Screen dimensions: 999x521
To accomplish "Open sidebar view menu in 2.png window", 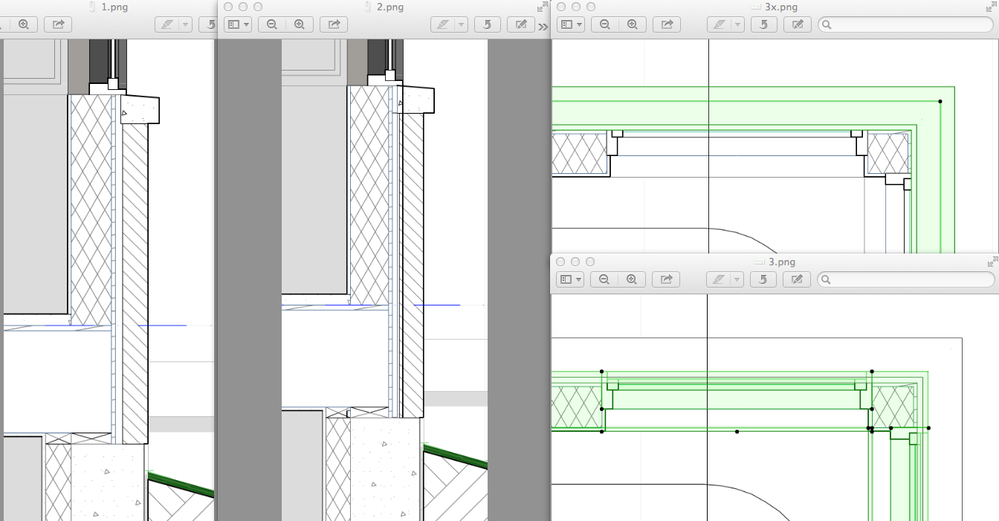I will pos(239,24).
